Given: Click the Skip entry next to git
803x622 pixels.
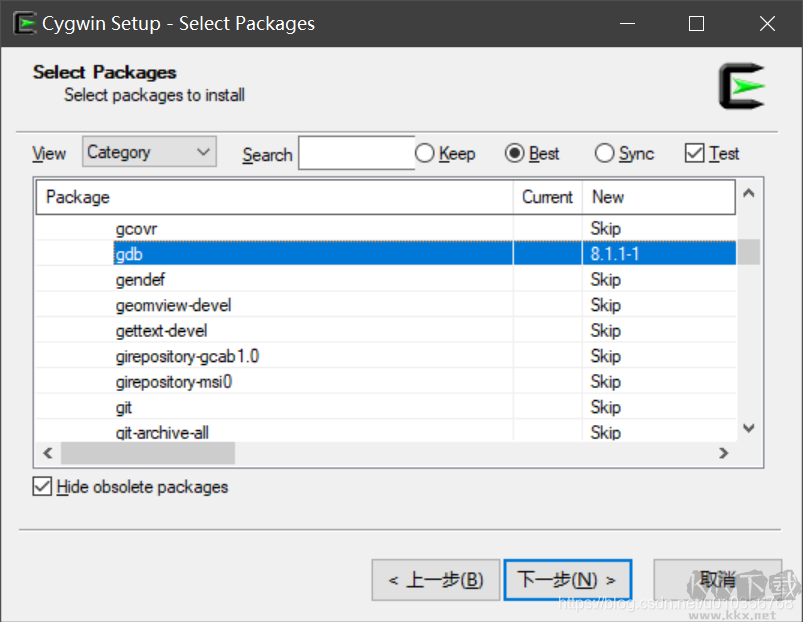Looking at the screenshot, I should coord(606,407).
